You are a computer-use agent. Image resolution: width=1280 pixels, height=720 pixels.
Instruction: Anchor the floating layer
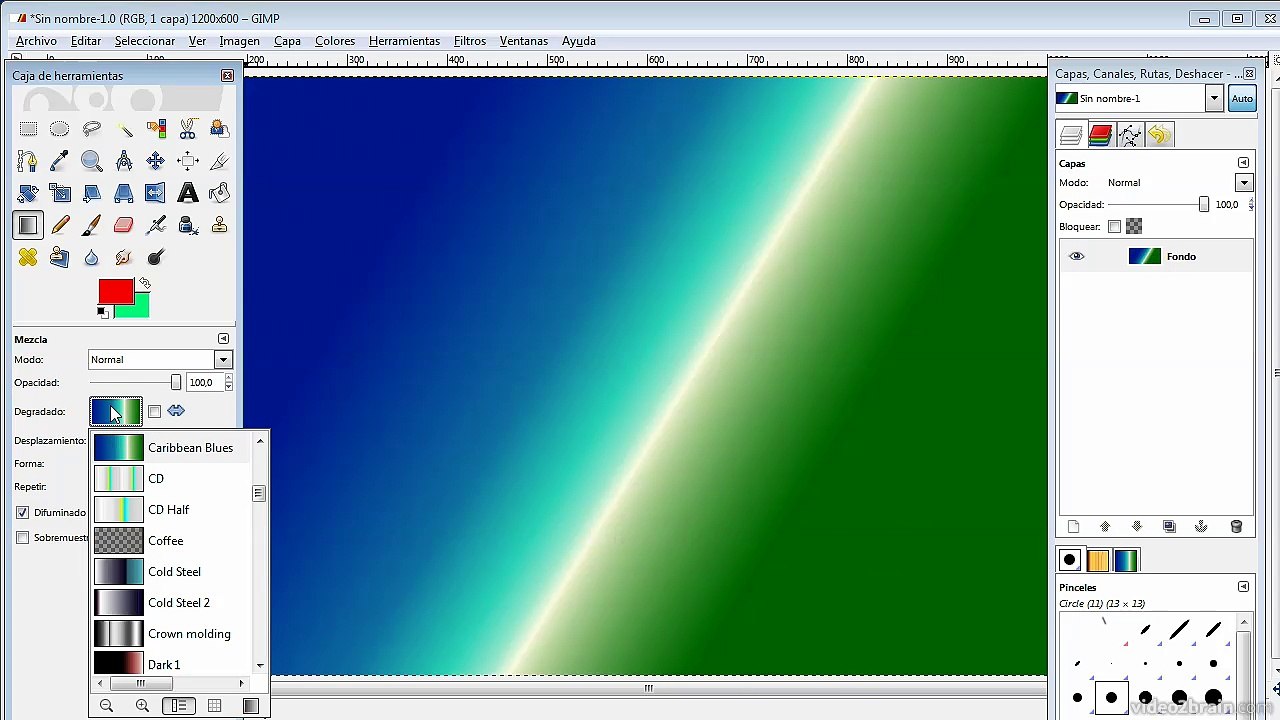[x=1201, y=527]
